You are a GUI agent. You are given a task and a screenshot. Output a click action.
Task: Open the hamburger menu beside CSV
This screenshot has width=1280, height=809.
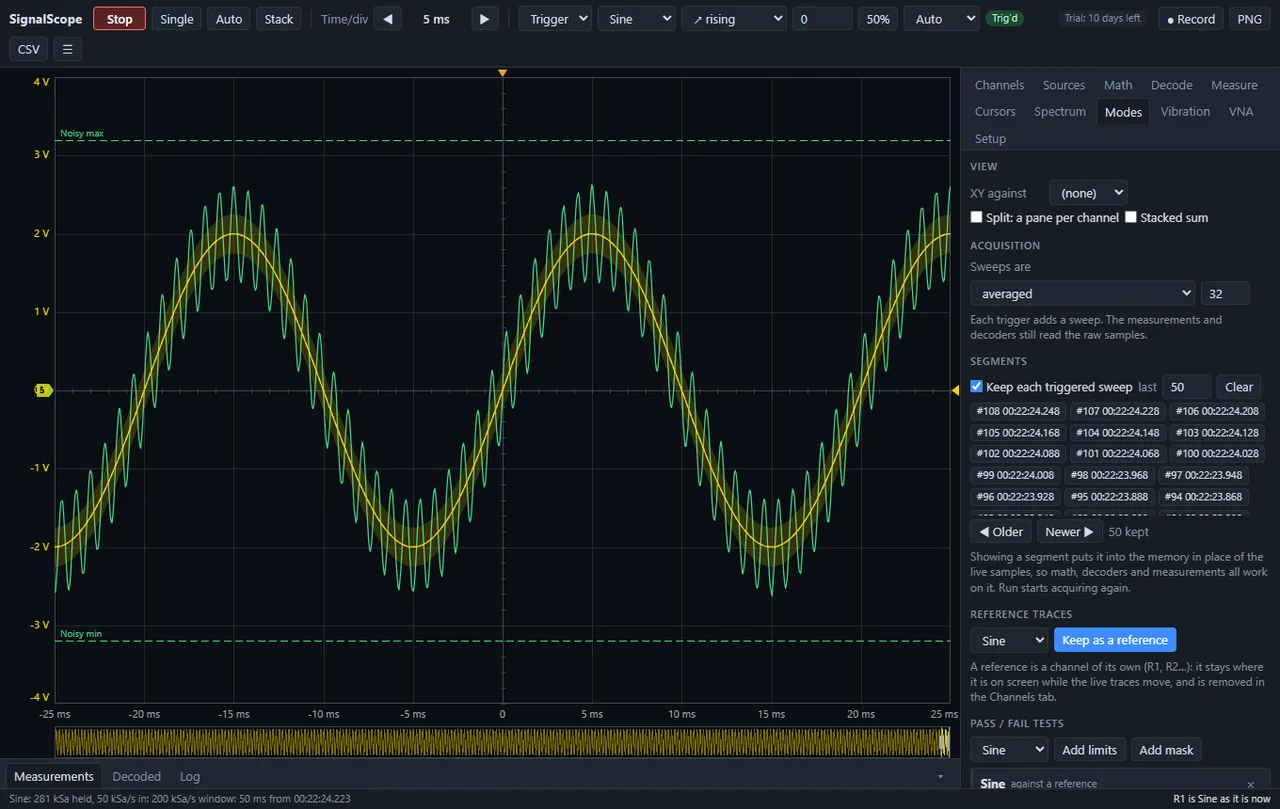tap(67, 49)
